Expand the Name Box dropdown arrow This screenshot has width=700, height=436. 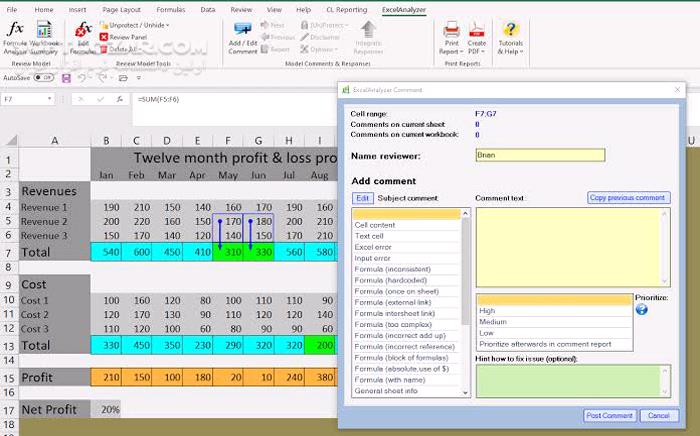[x=49, y=99]
